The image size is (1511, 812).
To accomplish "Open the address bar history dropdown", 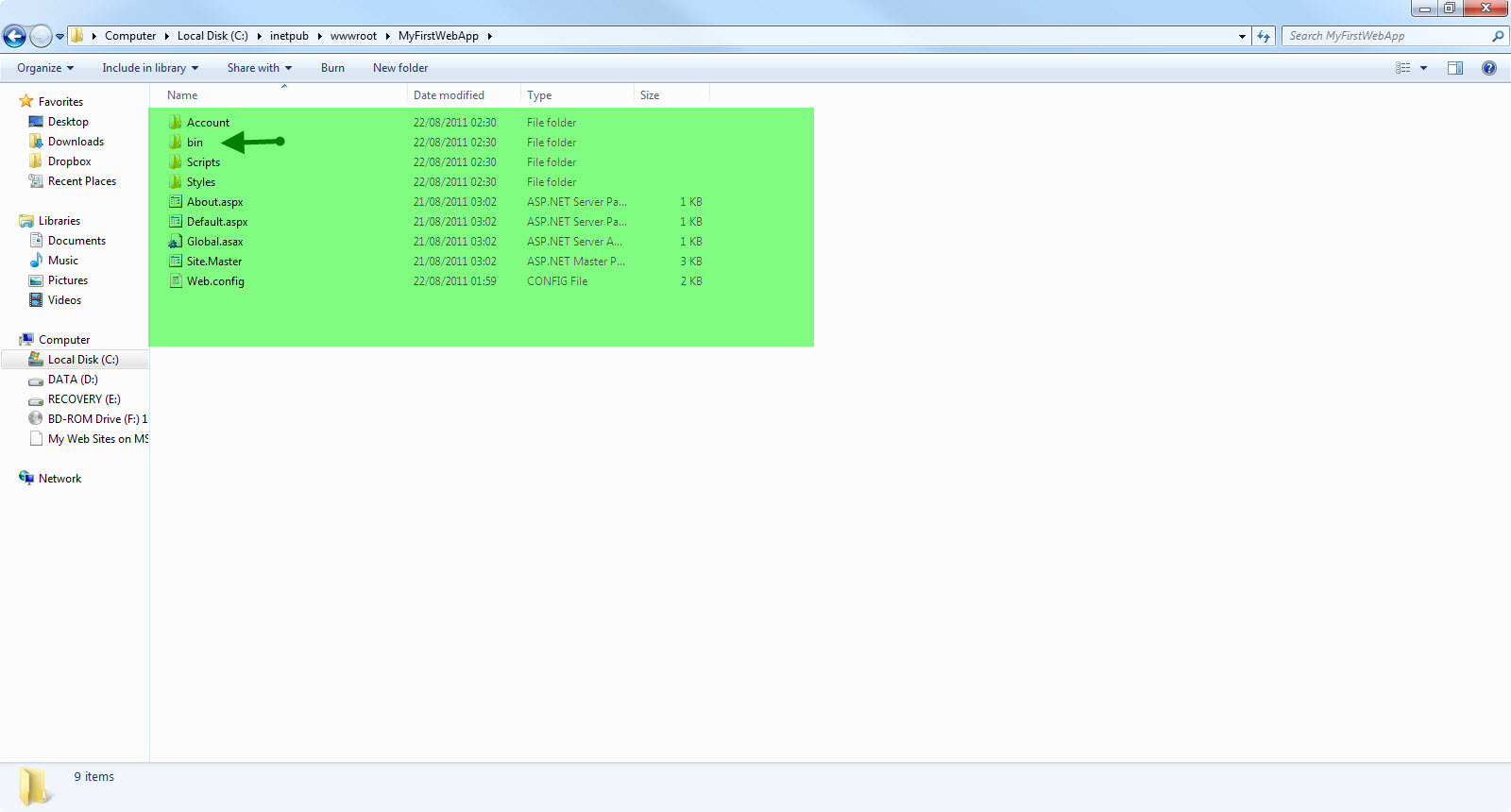I will click(x=1242, y=36).
